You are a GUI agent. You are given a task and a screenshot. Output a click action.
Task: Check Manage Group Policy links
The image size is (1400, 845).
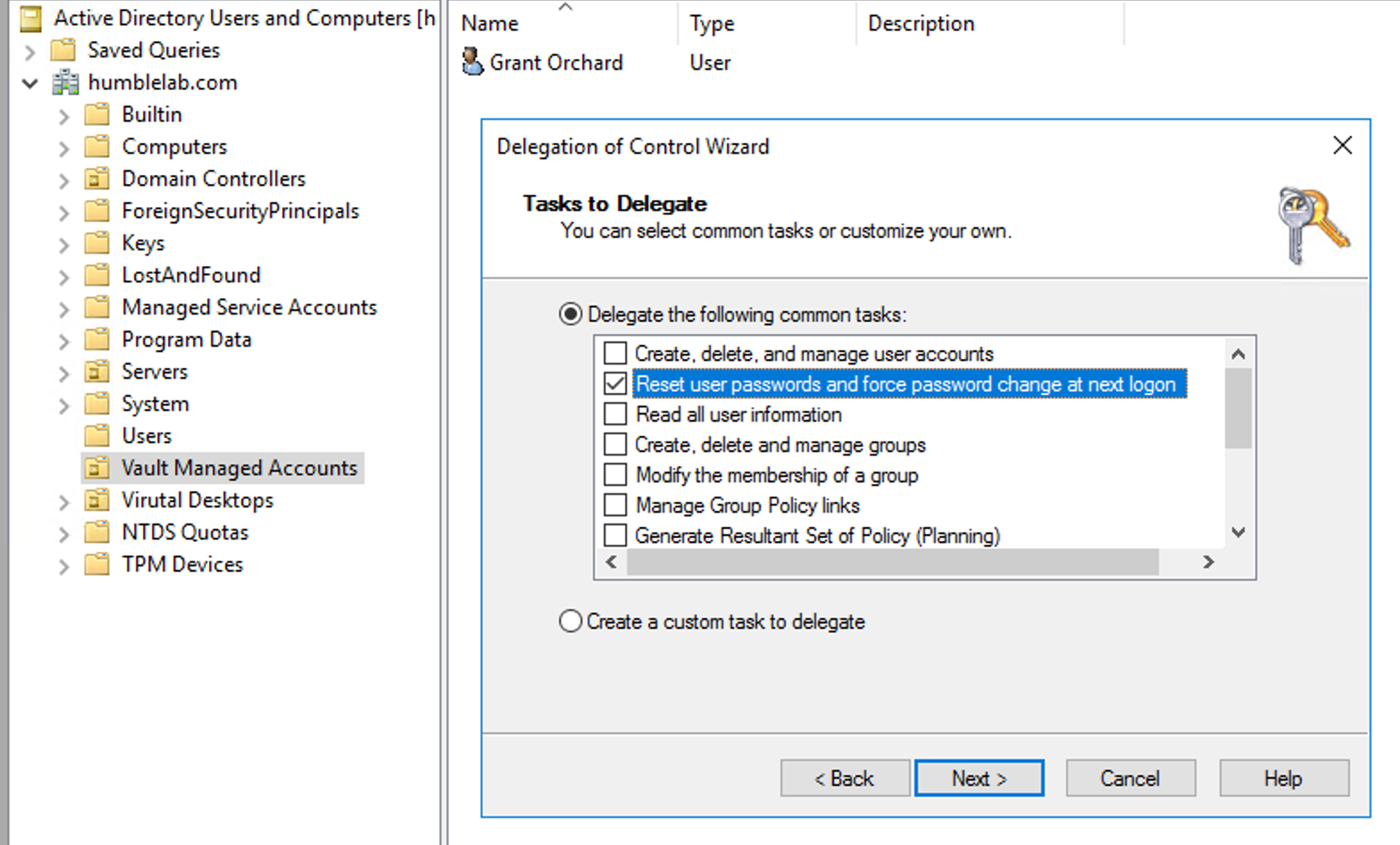pos(615,506)
